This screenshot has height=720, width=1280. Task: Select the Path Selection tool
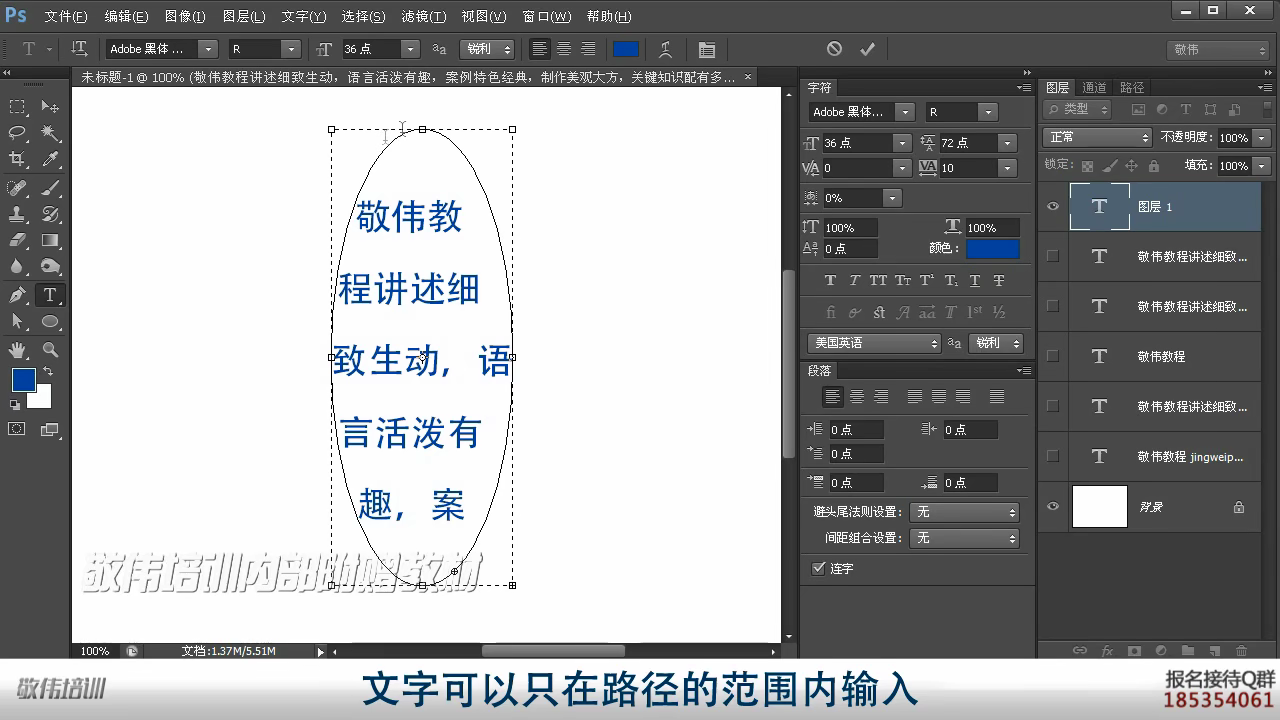point(17,321)
